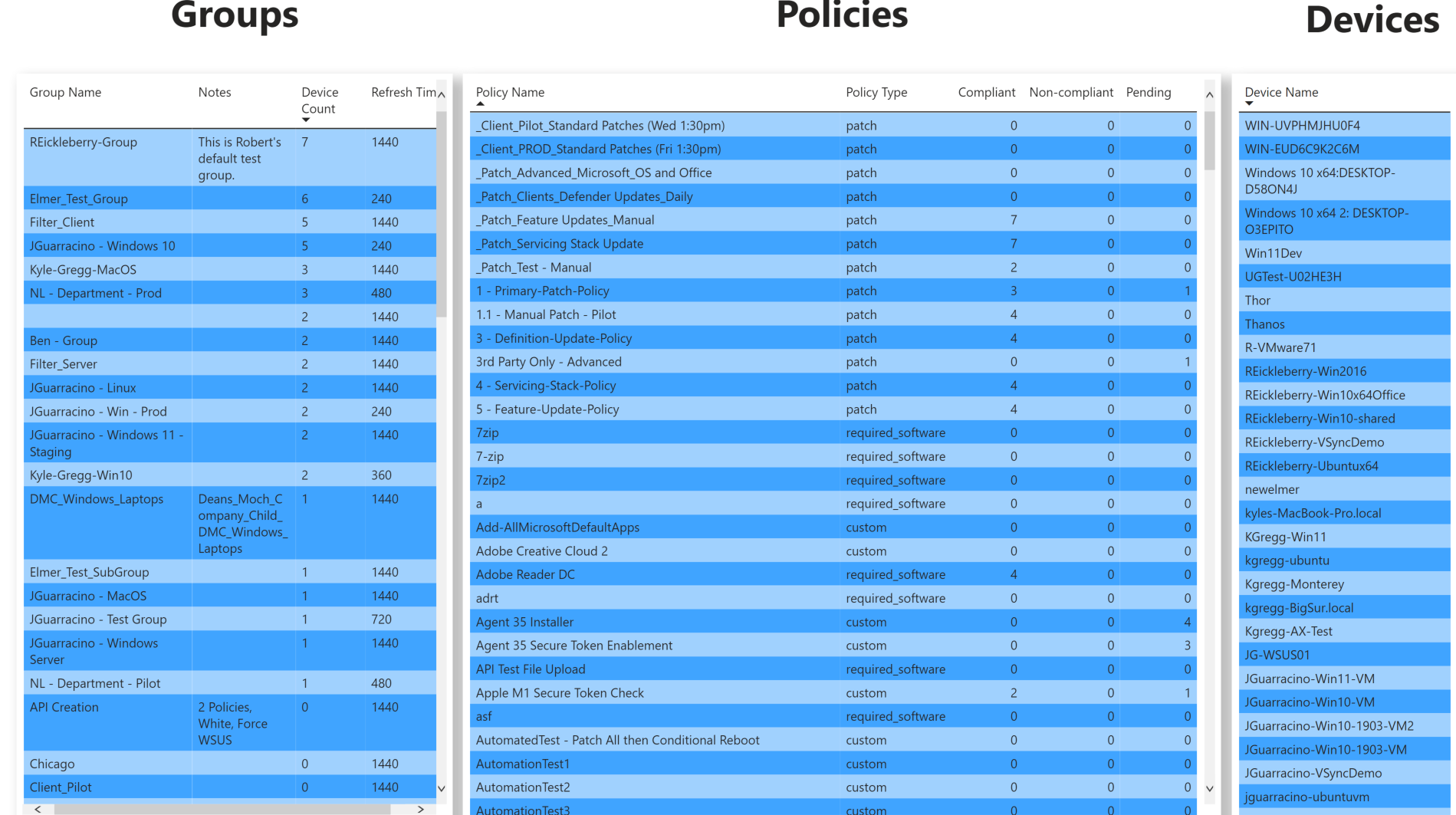This screenshot has width=1456, height=815.
Task: Click the sort arrow beneath Device Name header
Action: click(x=1250, y=104)
